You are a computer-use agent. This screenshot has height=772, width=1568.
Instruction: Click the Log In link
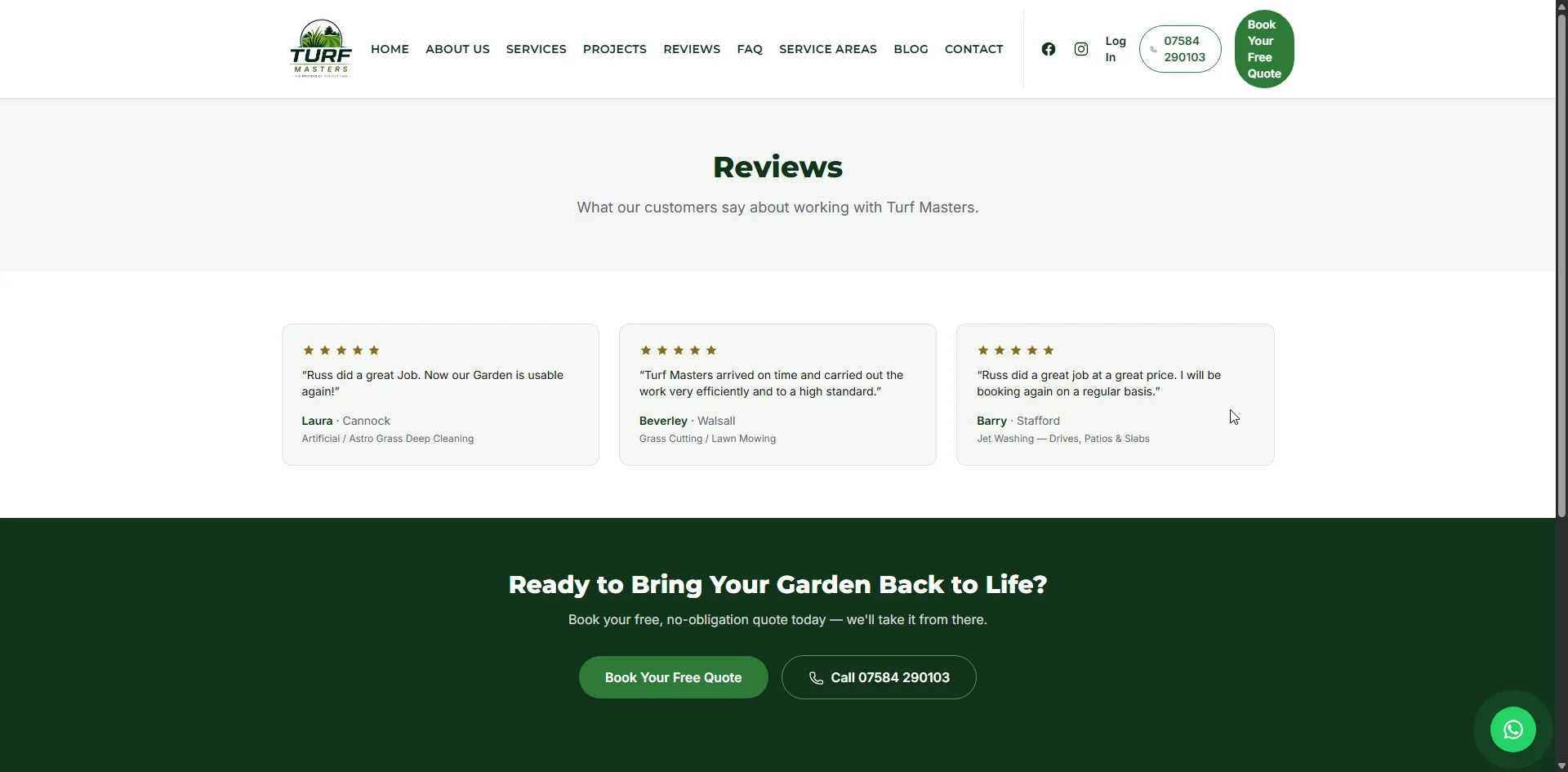pyautogui.click(x=1116, y=49)
